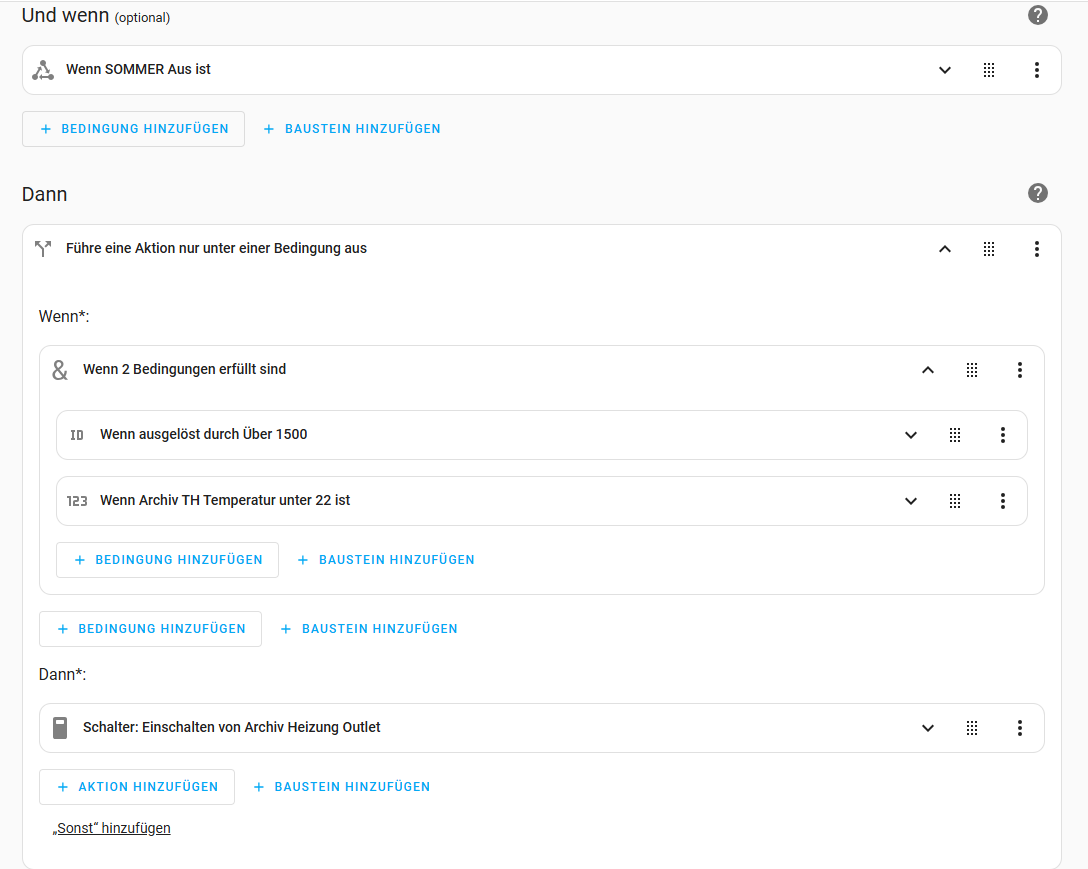Screen dimensions: 1088x869
Task: Expand the Wenn SOMMER Aus ist condition
Action: coord(944,70)
